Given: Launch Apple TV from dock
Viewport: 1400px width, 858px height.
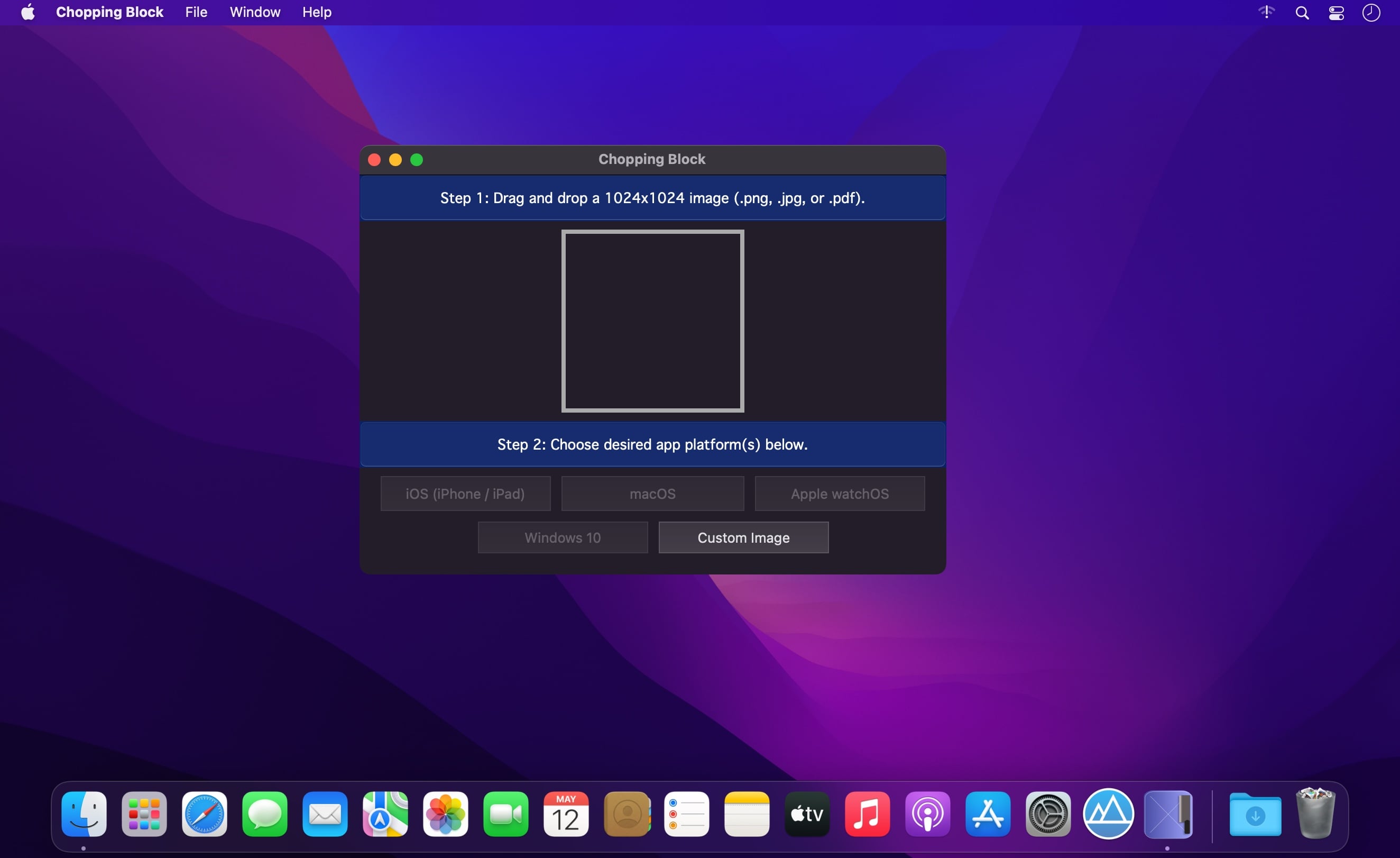Looking at the screenshot, I should [807, 814].
